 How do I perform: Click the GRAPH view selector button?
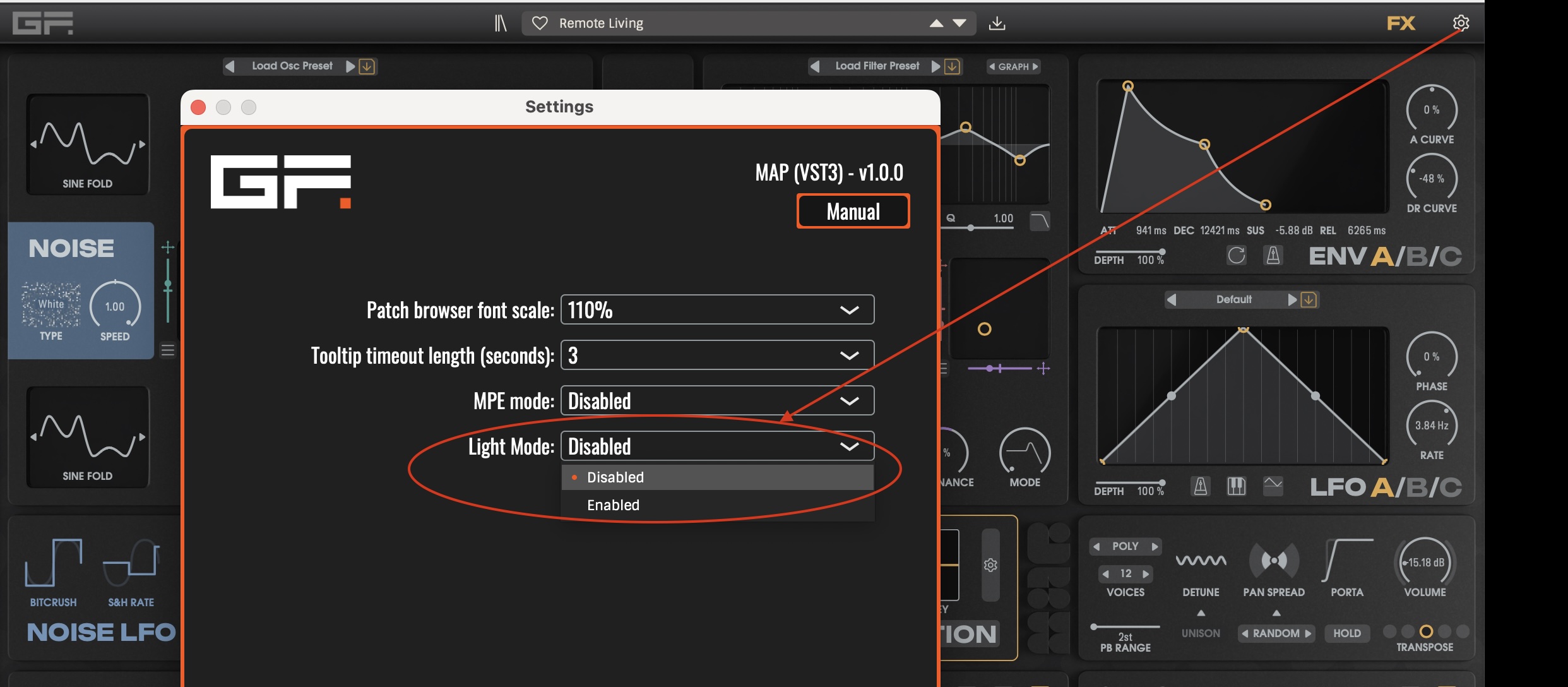point(1013,66)
